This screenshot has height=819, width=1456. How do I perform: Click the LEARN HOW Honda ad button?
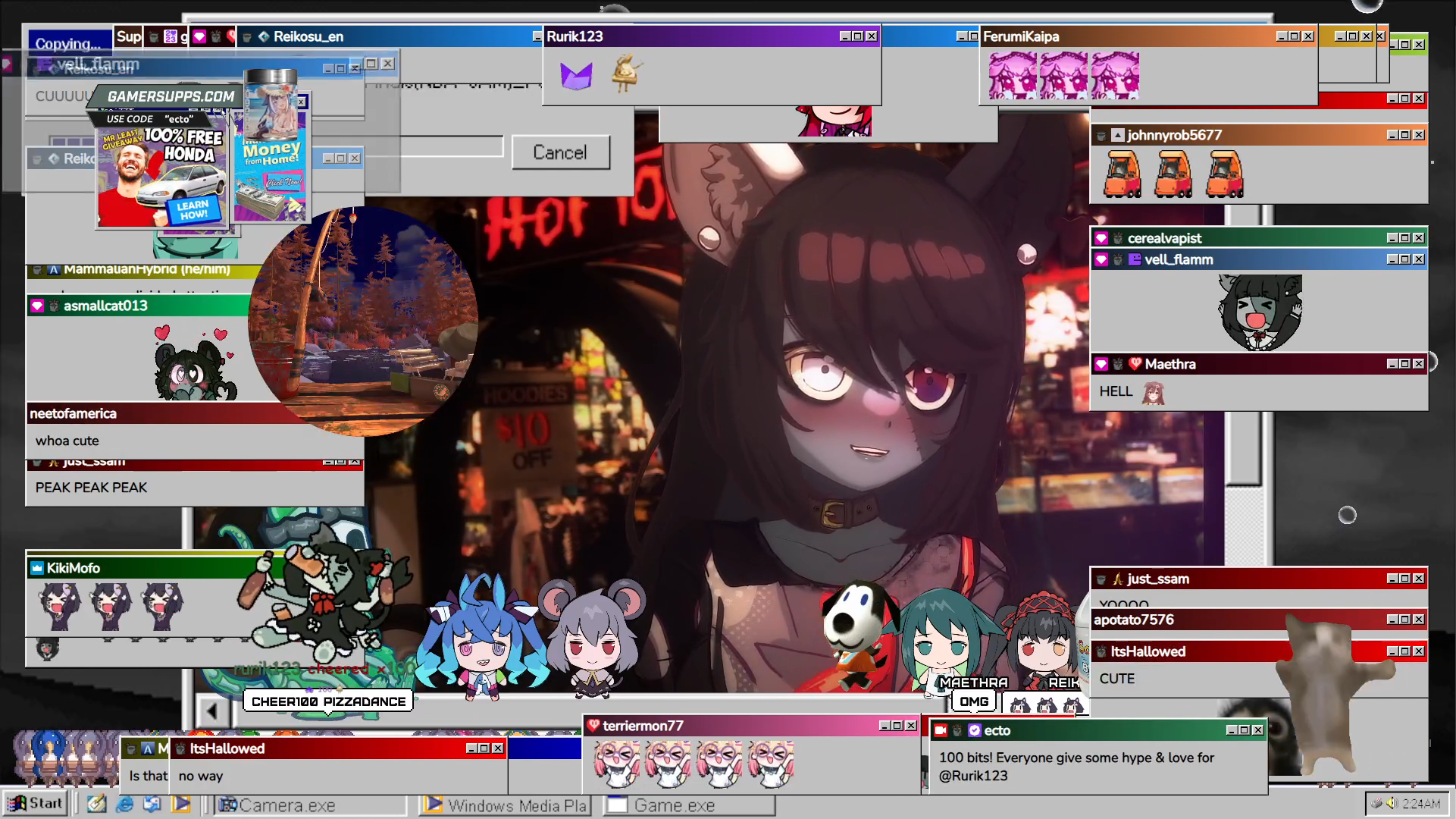click(193, 210)
